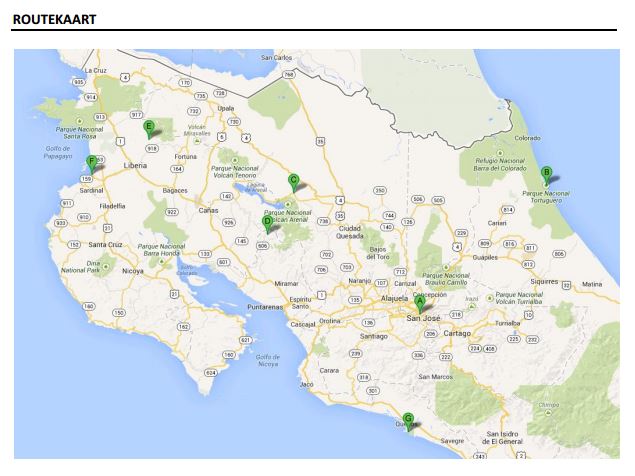Click the Golfo de Nicoya label
Image resolution: width=635 pixels, height=476 pixels.
(268, 361)
